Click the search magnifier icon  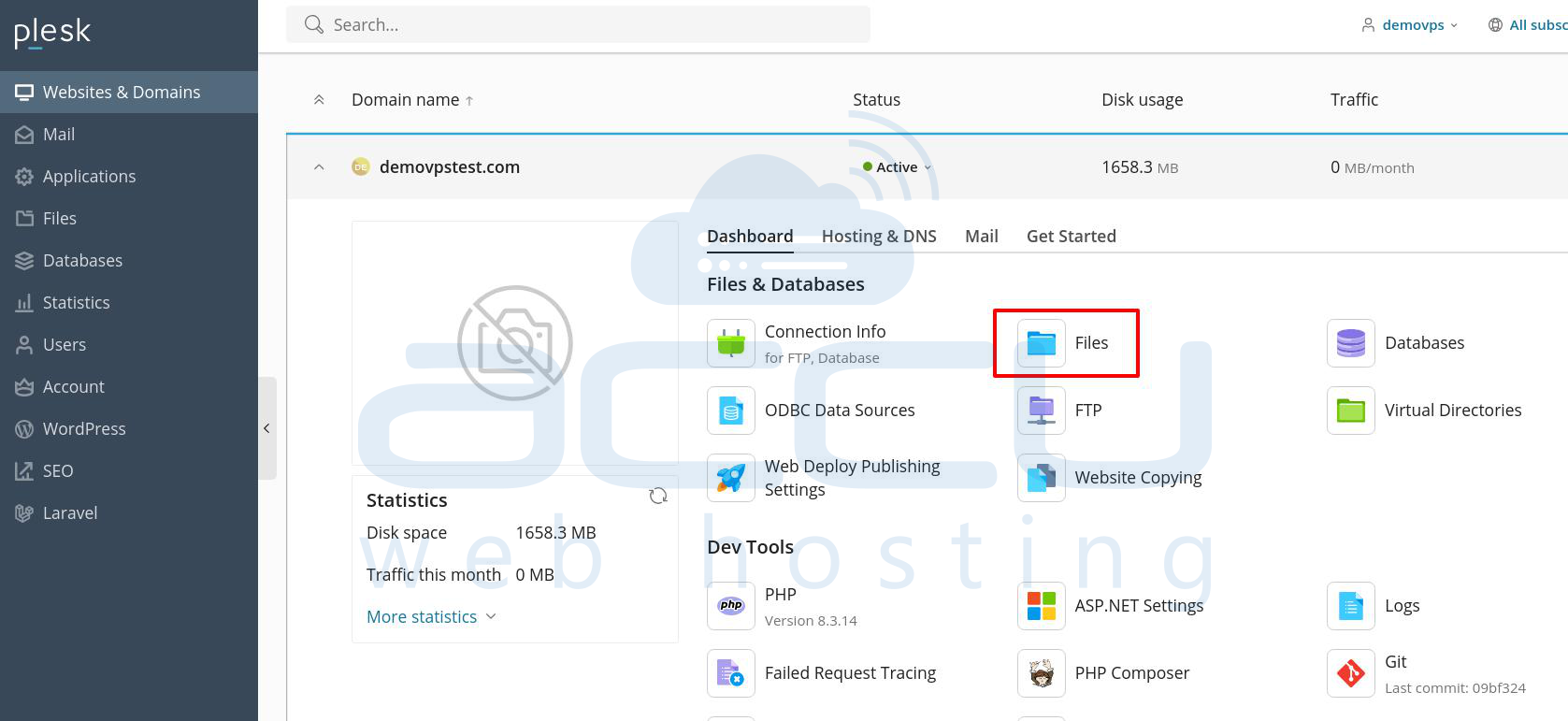point(314,24)
